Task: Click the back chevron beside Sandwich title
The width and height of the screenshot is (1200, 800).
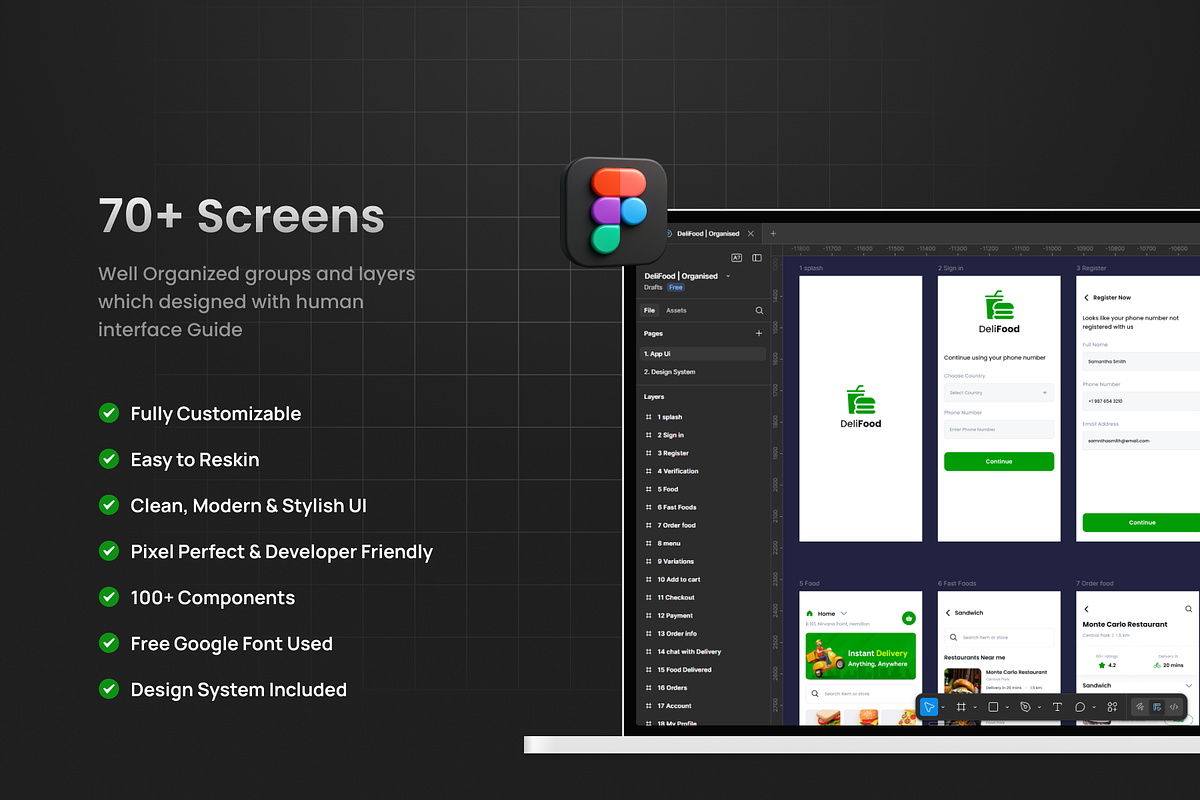Action: coord(948,613)
